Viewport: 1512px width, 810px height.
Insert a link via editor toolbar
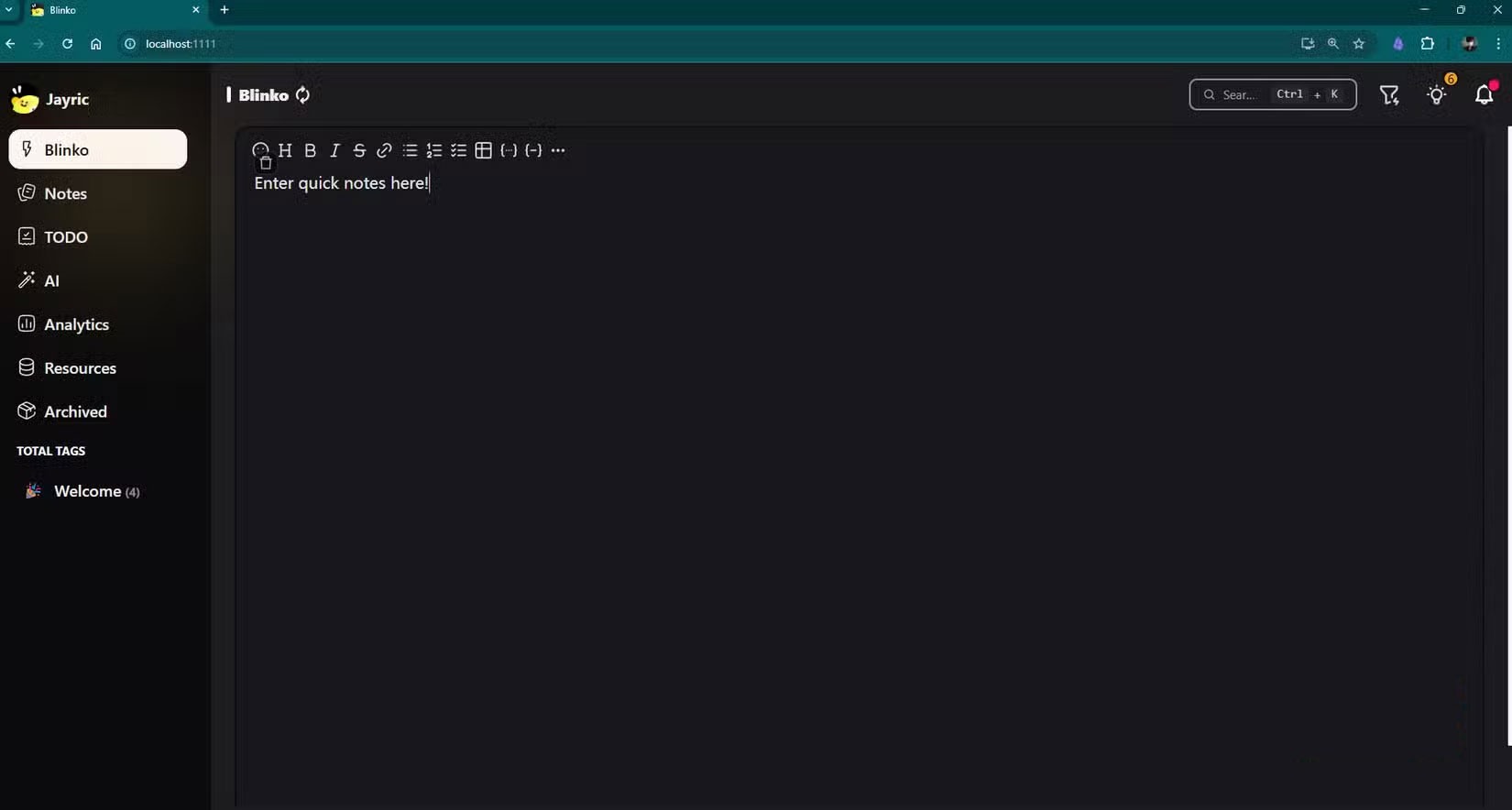pyautogui.click(x=384, y=150)
